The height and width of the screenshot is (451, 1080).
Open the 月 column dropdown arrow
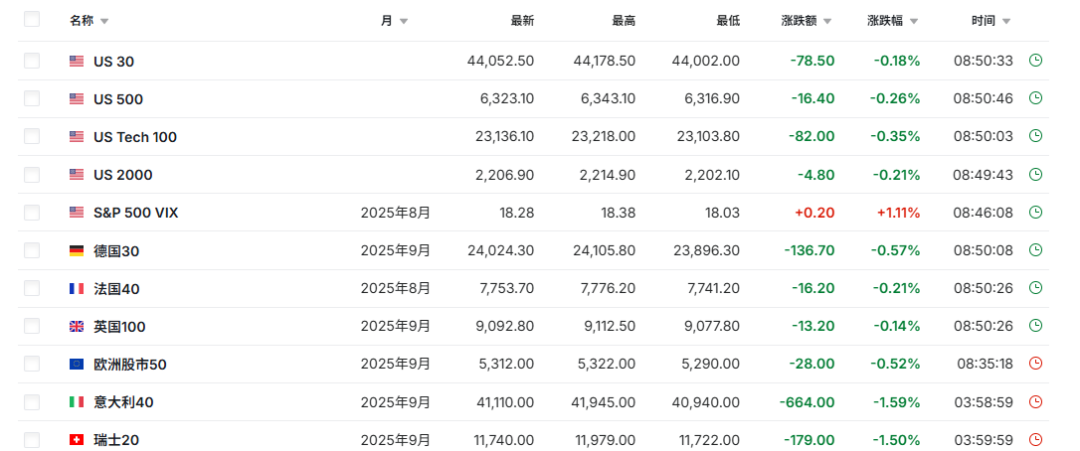403,21
